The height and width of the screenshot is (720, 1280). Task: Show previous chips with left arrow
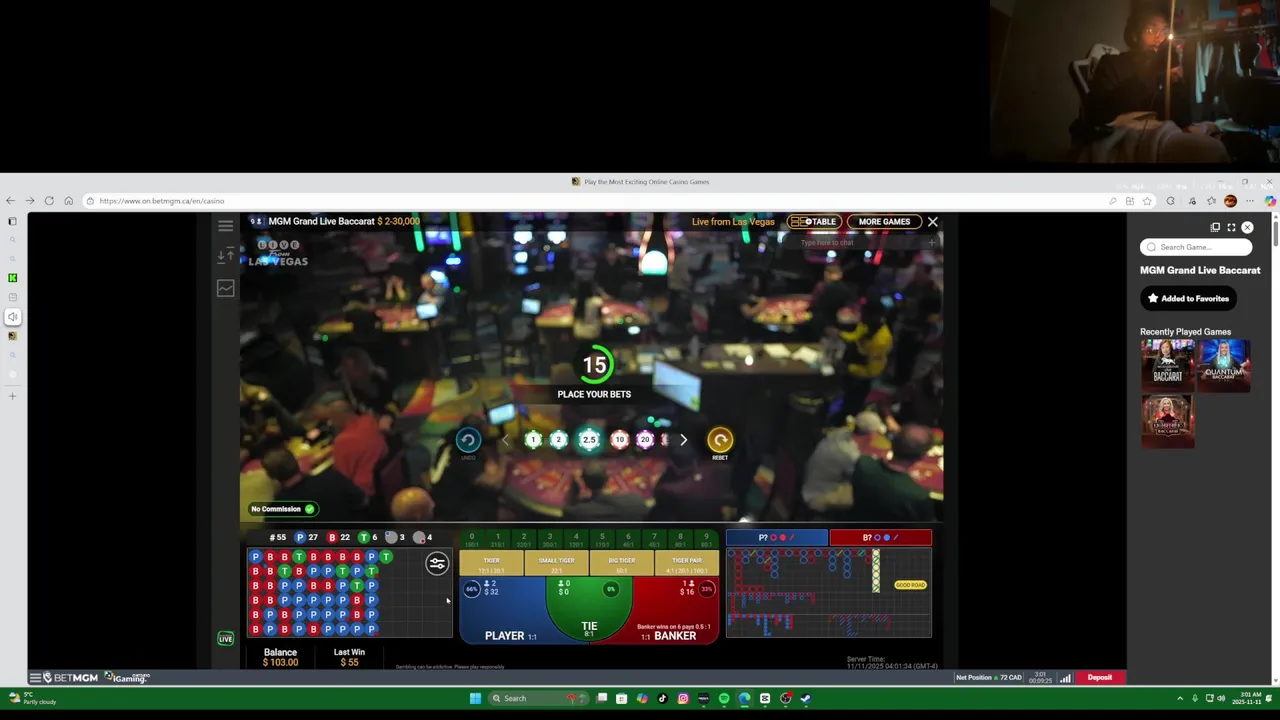(x=505, y=440)
